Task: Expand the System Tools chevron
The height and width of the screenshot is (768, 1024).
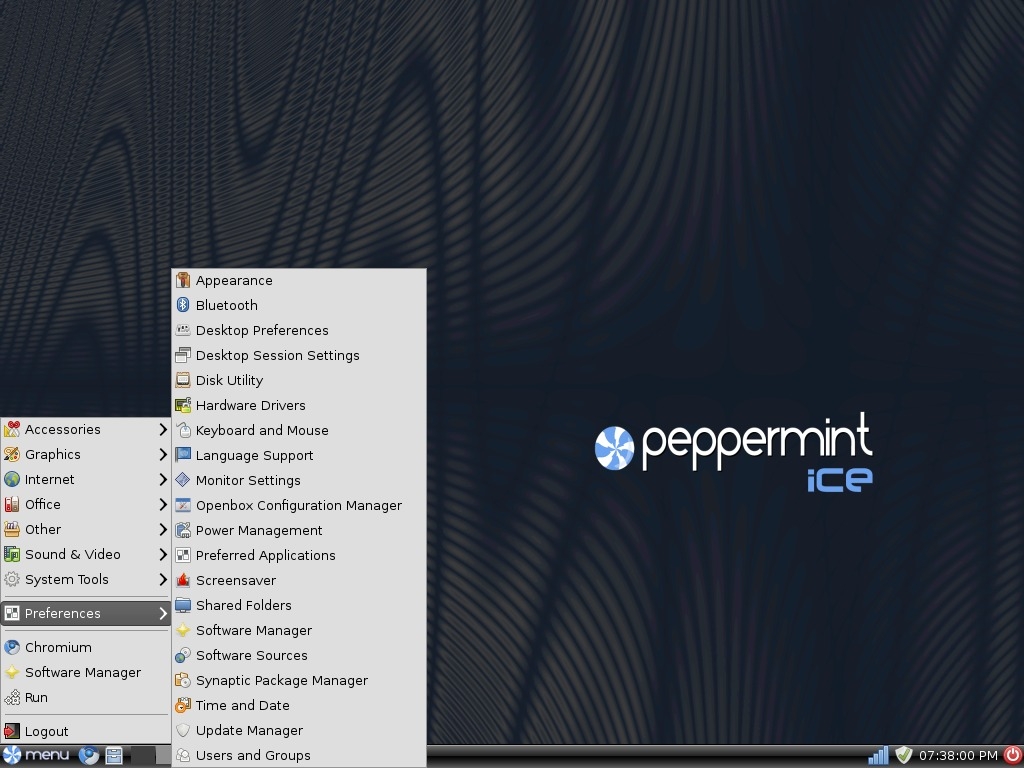Action: coord(163,579)
